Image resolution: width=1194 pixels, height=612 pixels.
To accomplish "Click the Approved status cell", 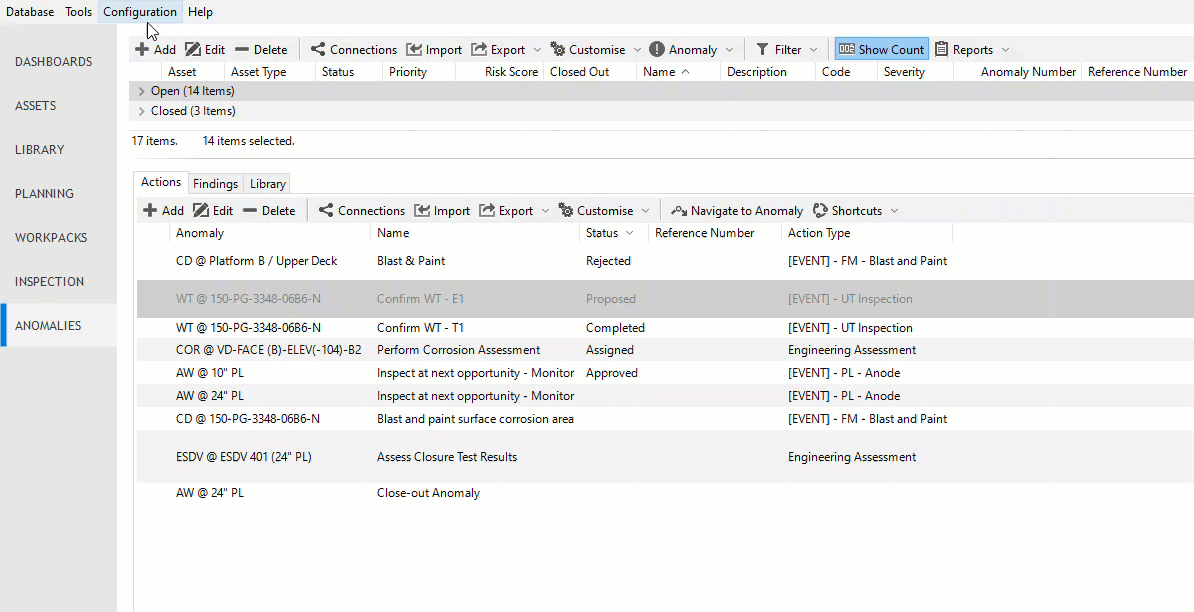I will [x=612, y=373].
